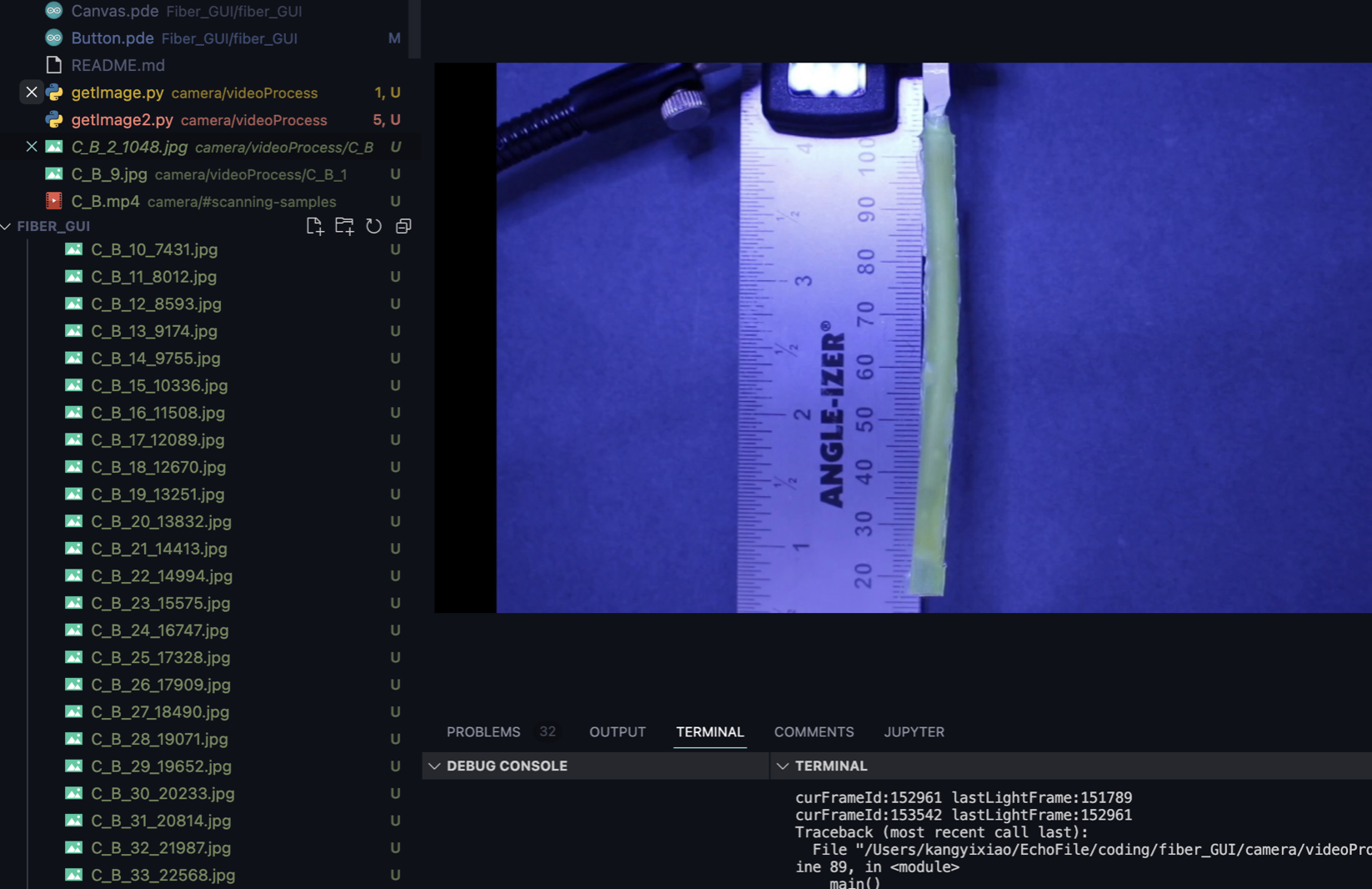
Task: Click the image icon of C_B_33_22568.jpg
Action: coord(74,875)
